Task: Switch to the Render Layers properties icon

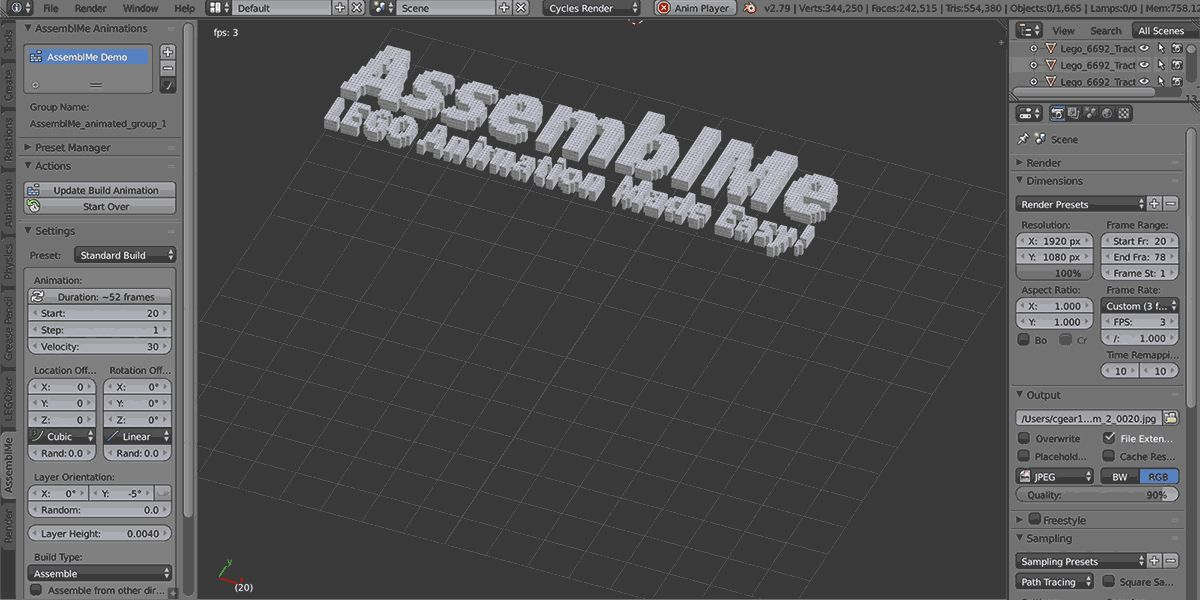Action: pos(1074,114)
